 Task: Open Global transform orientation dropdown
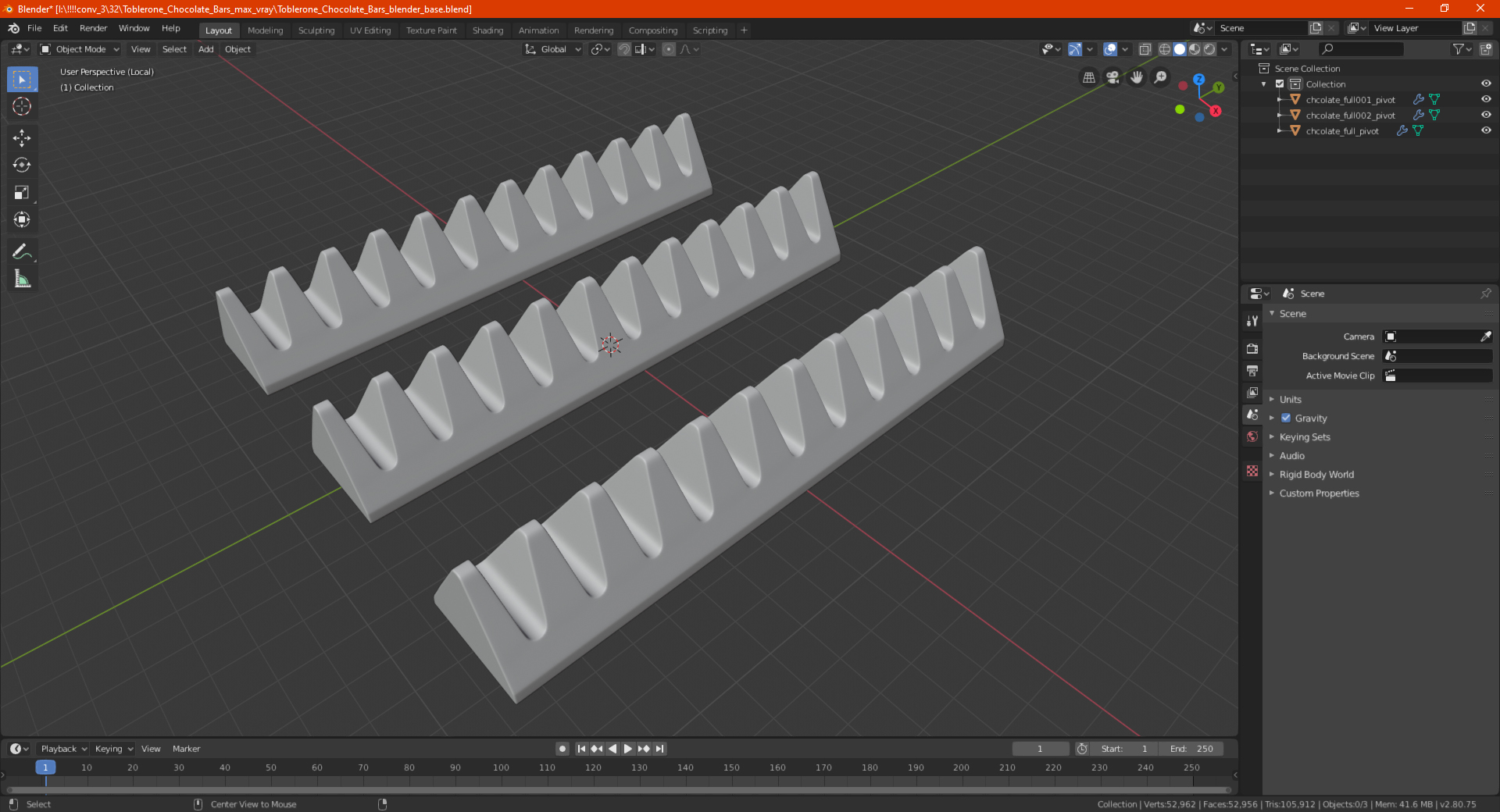pyautogui.click(x=553, y=49)
